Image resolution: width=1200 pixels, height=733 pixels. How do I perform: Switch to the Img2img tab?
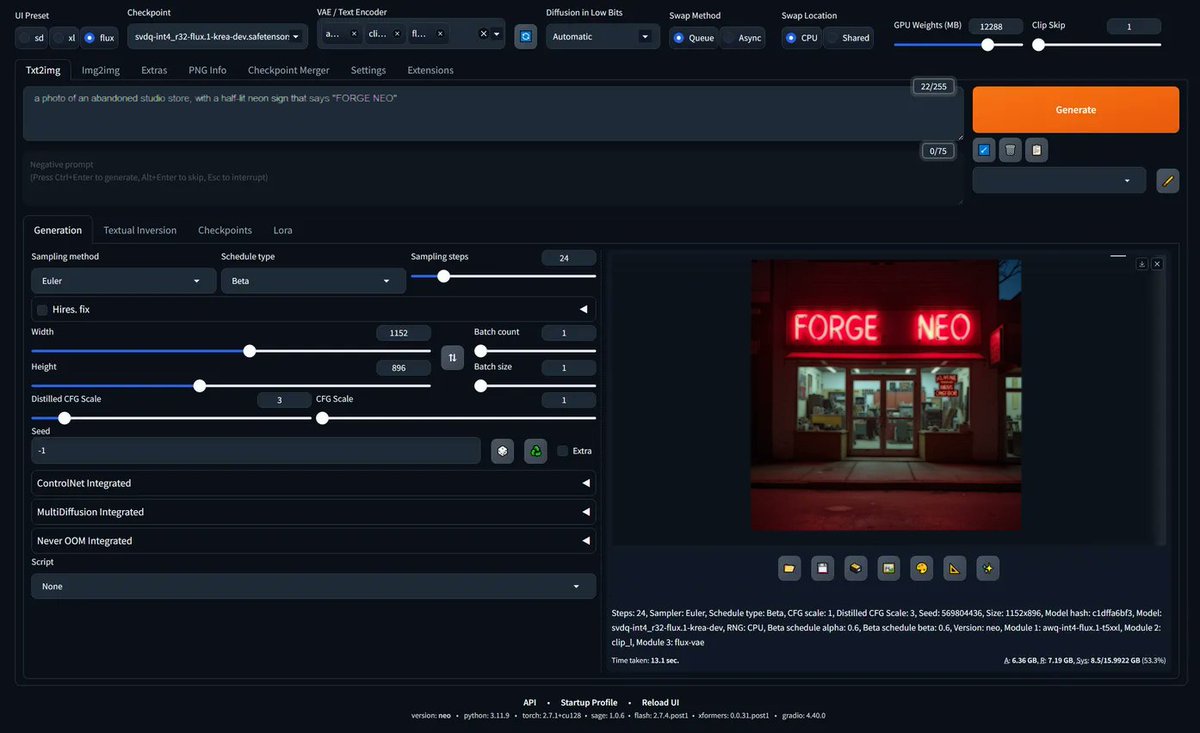[x=100, y=70]
